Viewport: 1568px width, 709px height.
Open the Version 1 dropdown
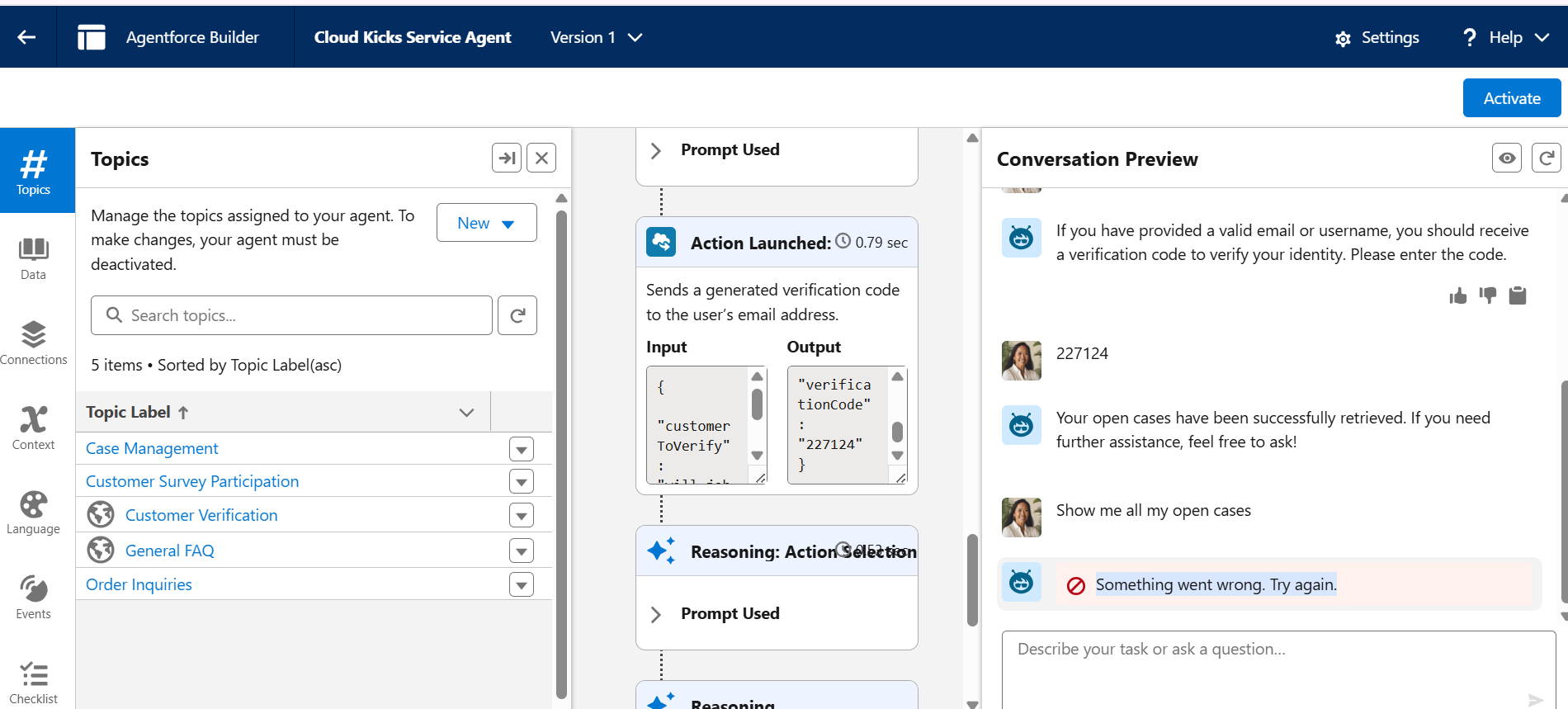[x=596, y=38]
